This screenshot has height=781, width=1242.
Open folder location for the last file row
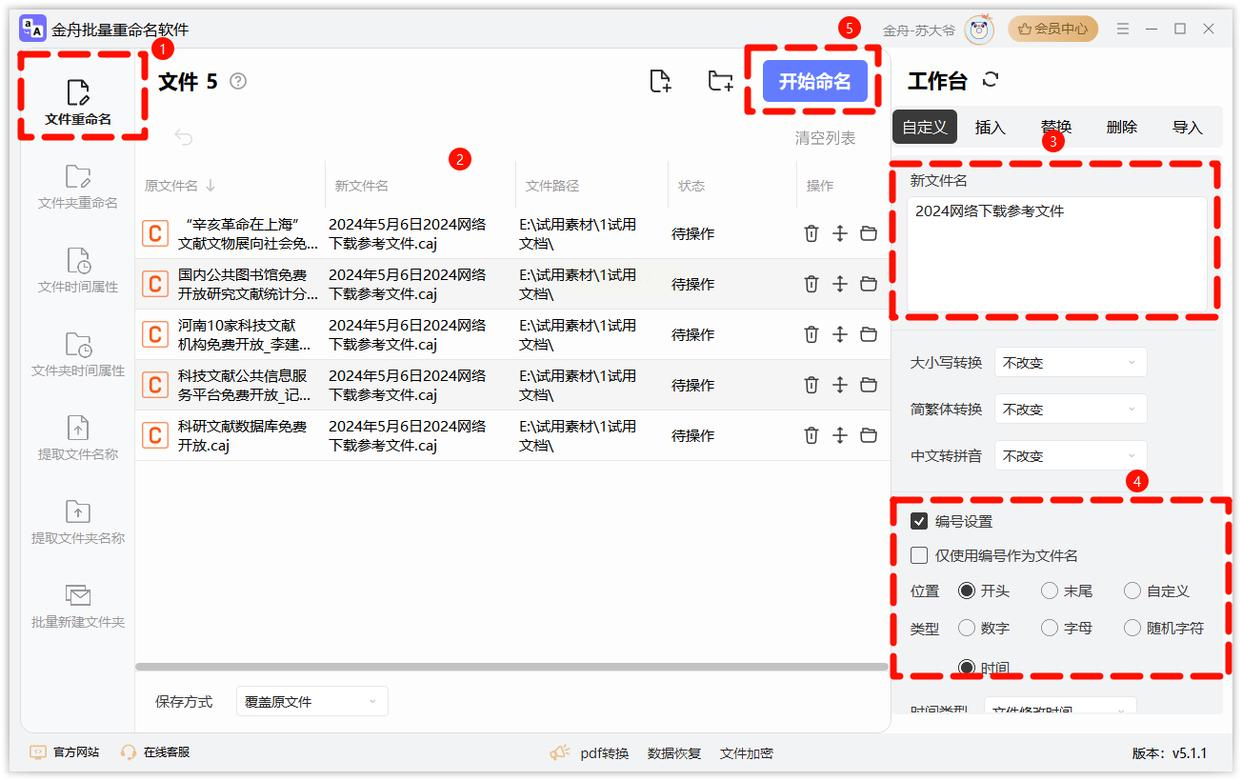pyautogui.click(x=868, y=435)
